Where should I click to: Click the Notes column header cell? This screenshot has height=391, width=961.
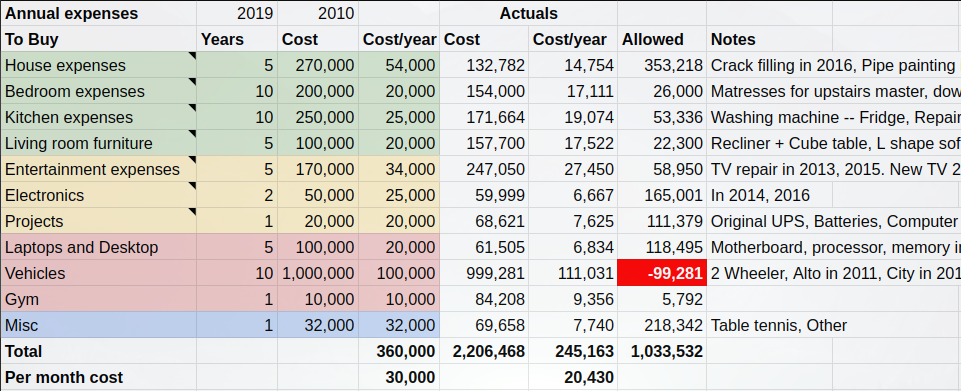pos(769,39)
